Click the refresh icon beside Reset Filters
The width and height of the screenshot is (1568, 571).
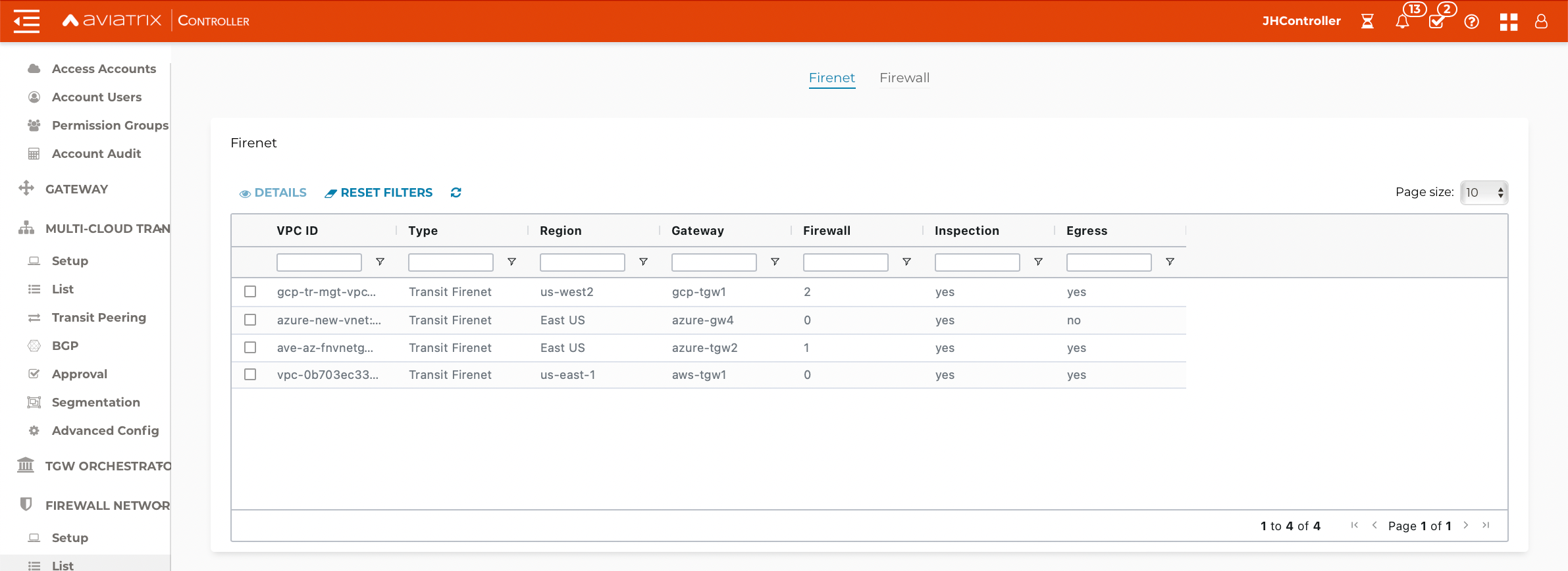point(456,193)
